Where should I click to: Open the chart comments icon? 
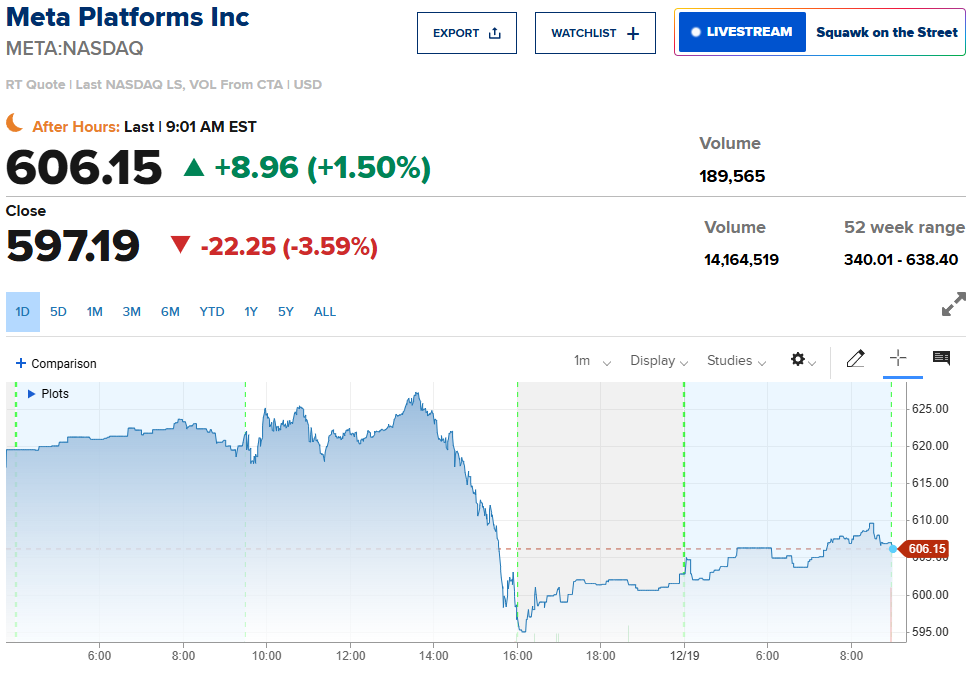pos(941,358)
